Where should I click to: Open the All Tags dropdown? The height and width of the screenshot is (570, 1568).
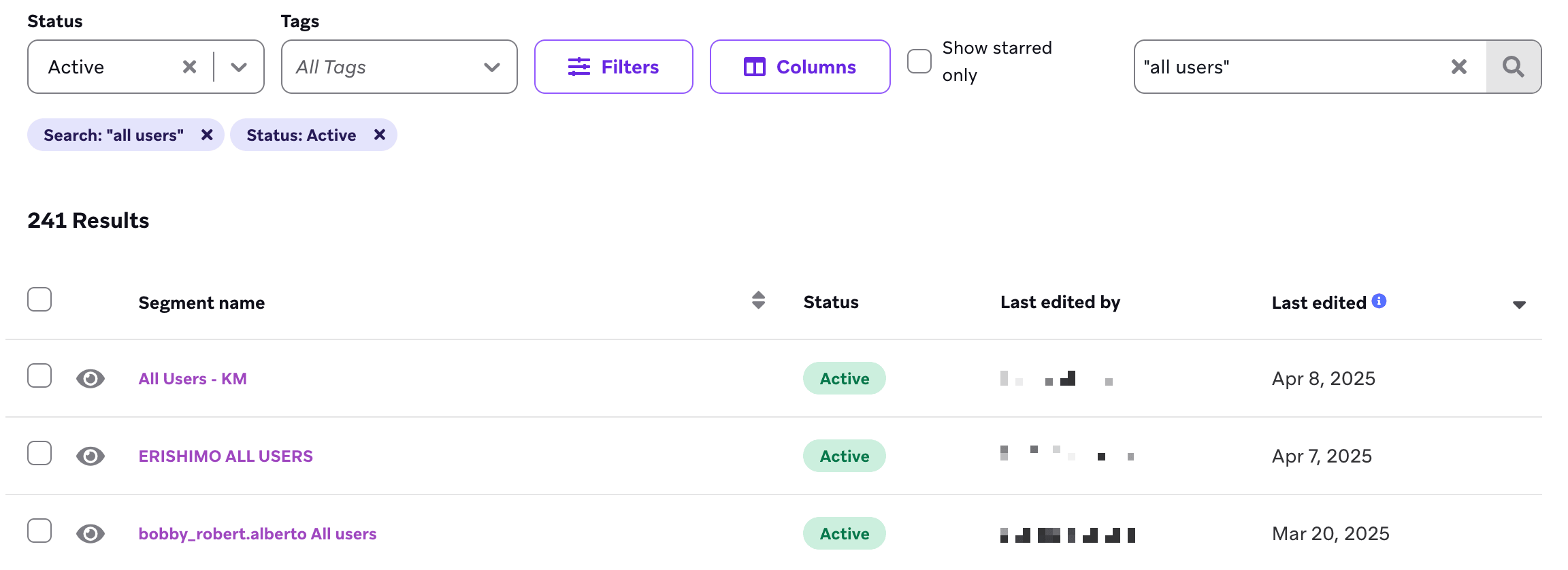point(399,67)
